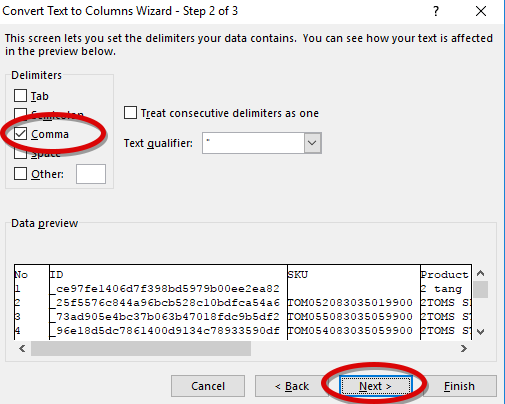Enable the Other delimiter checkbox
Screen dimensions: 505x404
[x=20, y=173]
